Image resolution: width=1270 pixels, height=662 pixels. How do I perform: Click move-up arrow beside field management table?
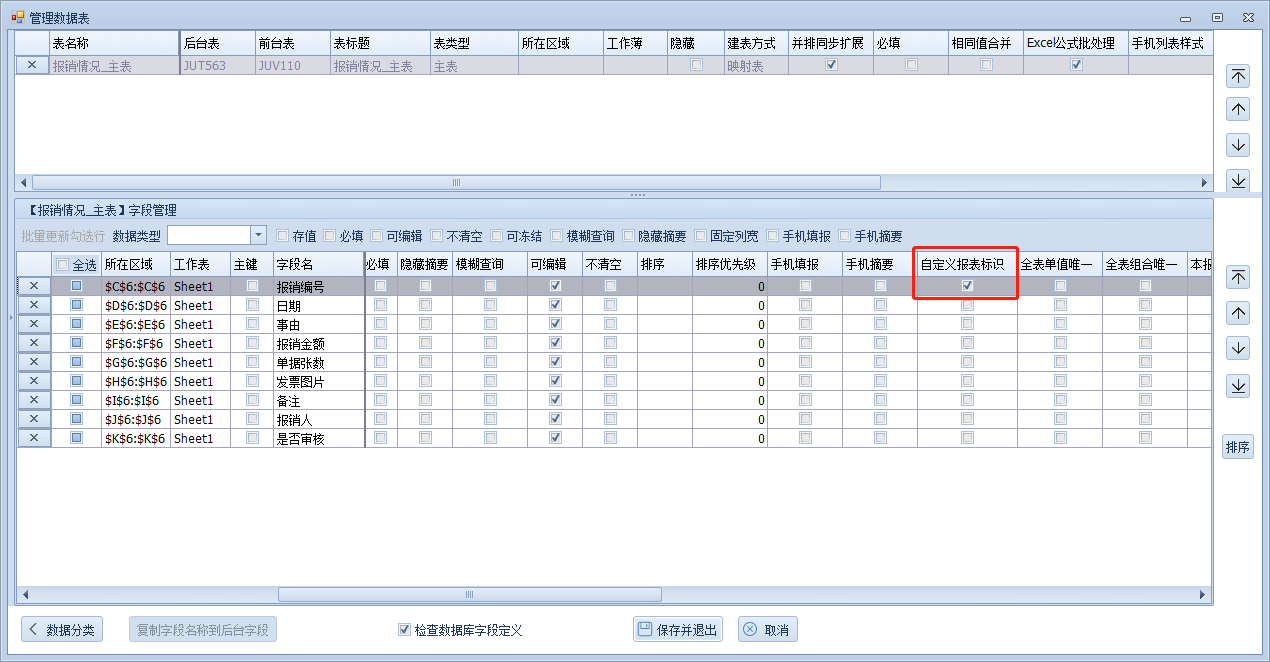coord(1238,313)
